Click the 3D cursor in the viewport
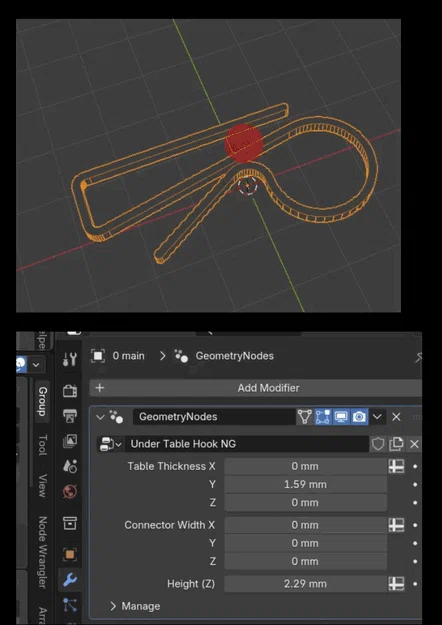 pyautogui.click(x=248, y=185)
